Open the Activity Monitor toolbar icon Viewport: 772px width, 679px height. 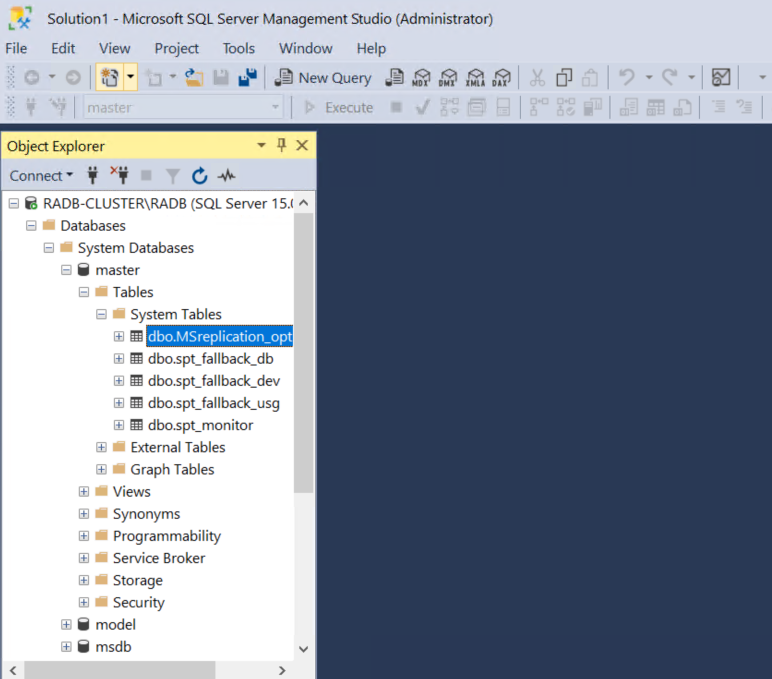721,77
